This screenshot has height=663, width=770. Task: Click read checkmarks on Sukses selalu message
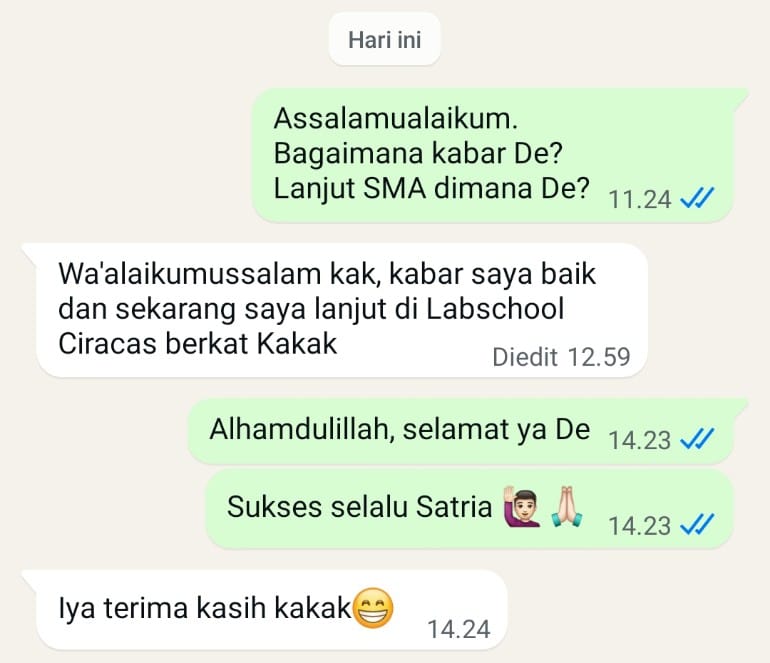click(x=697, y=525)
